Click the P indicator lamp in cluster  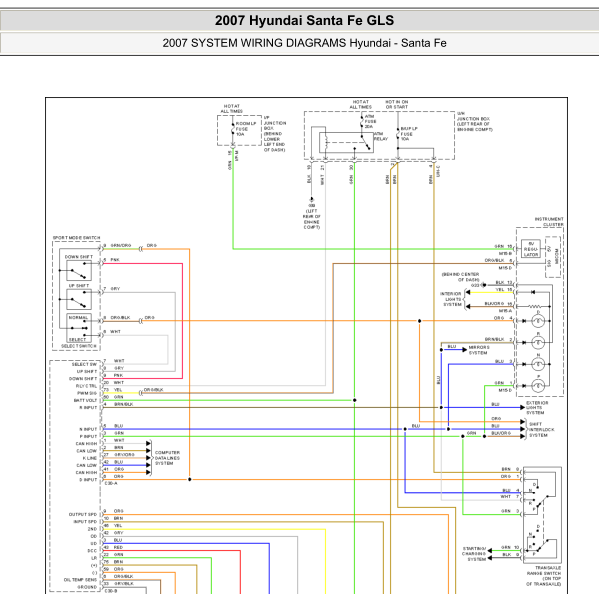(538, 386)
